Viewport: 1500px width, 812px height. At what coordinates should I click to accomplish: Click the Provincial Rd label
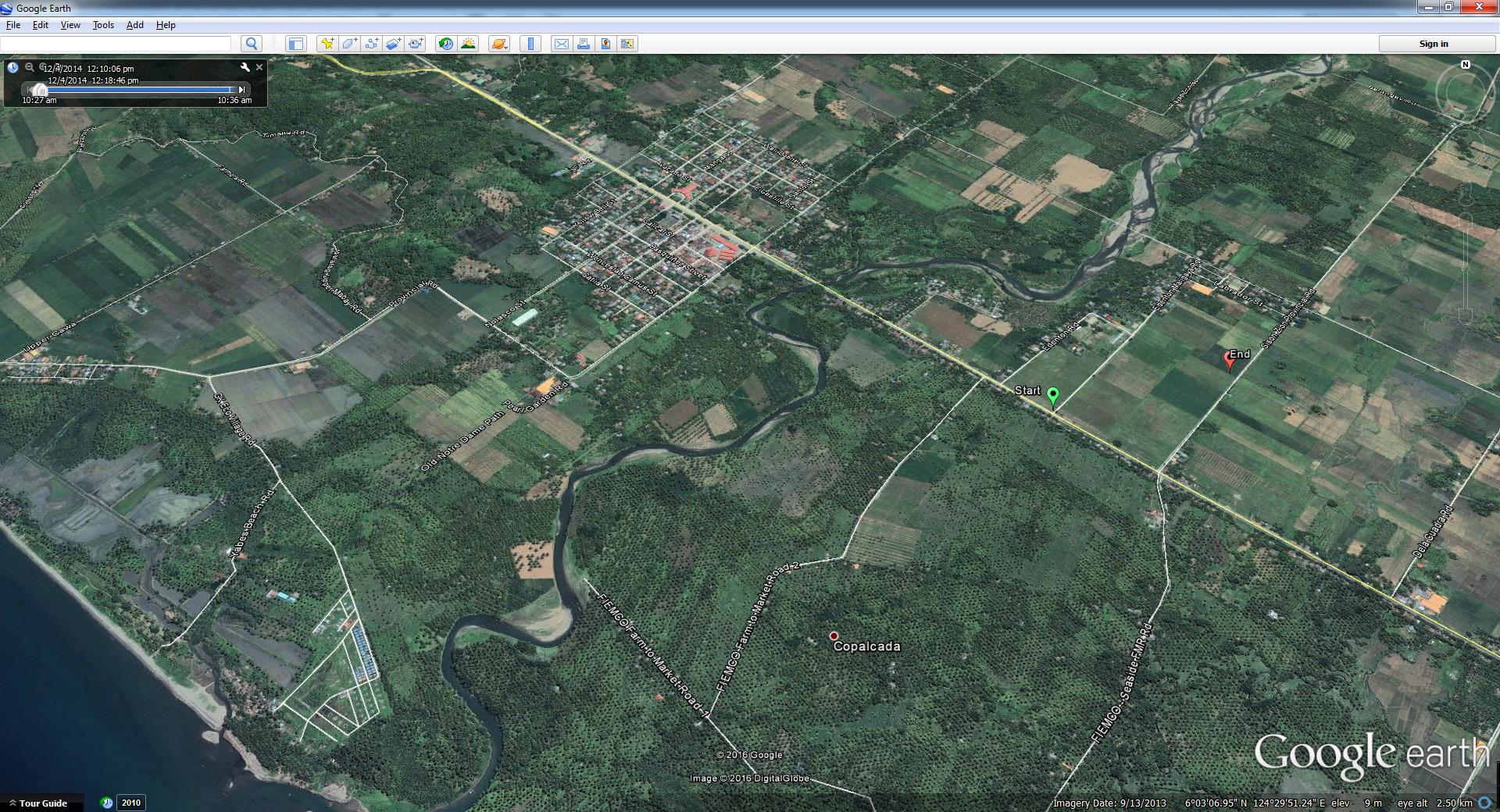pos(413,294)
